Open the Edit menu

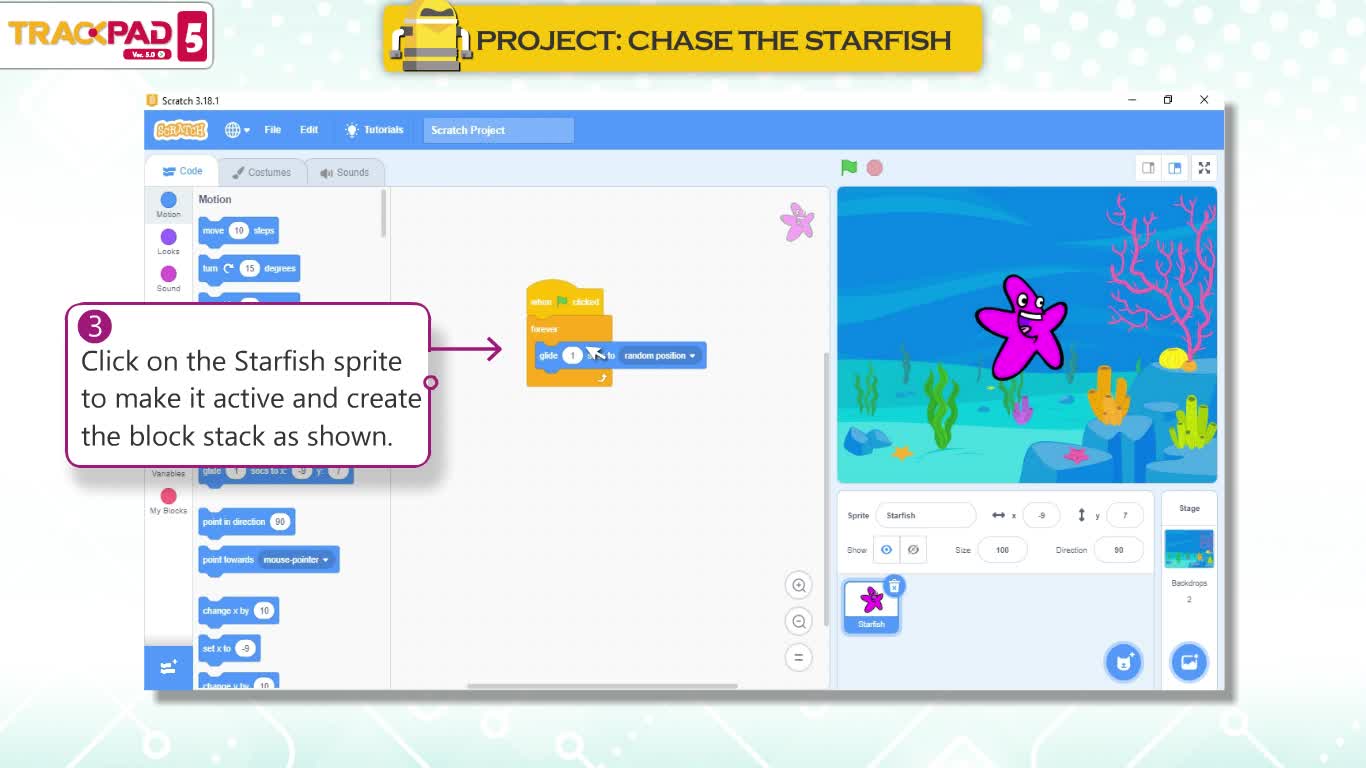pyautogui.click(x=309, y=130)
